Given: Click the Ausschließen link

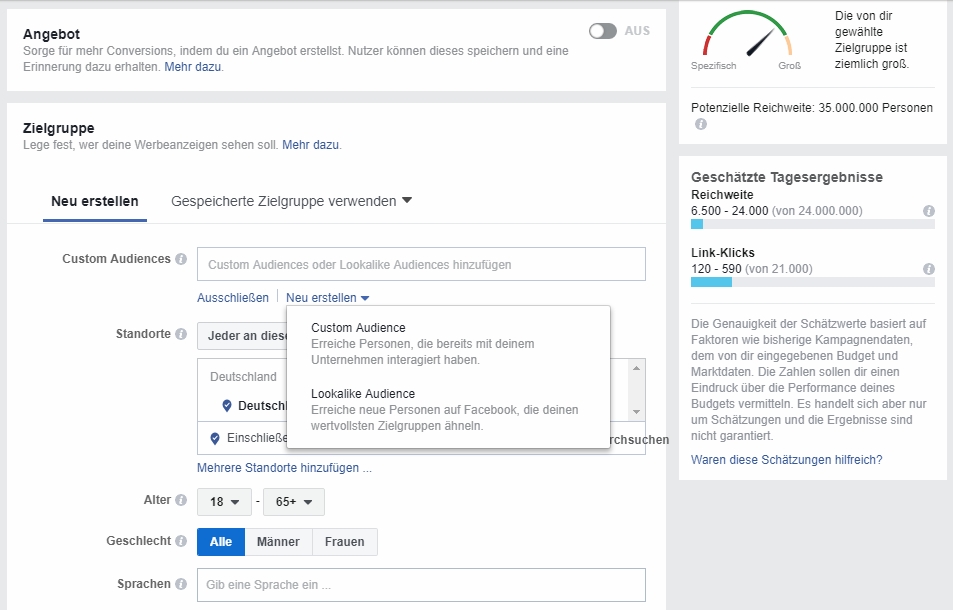Looking at the screenshot, I should pyautogui.click(x=233, y=297).
